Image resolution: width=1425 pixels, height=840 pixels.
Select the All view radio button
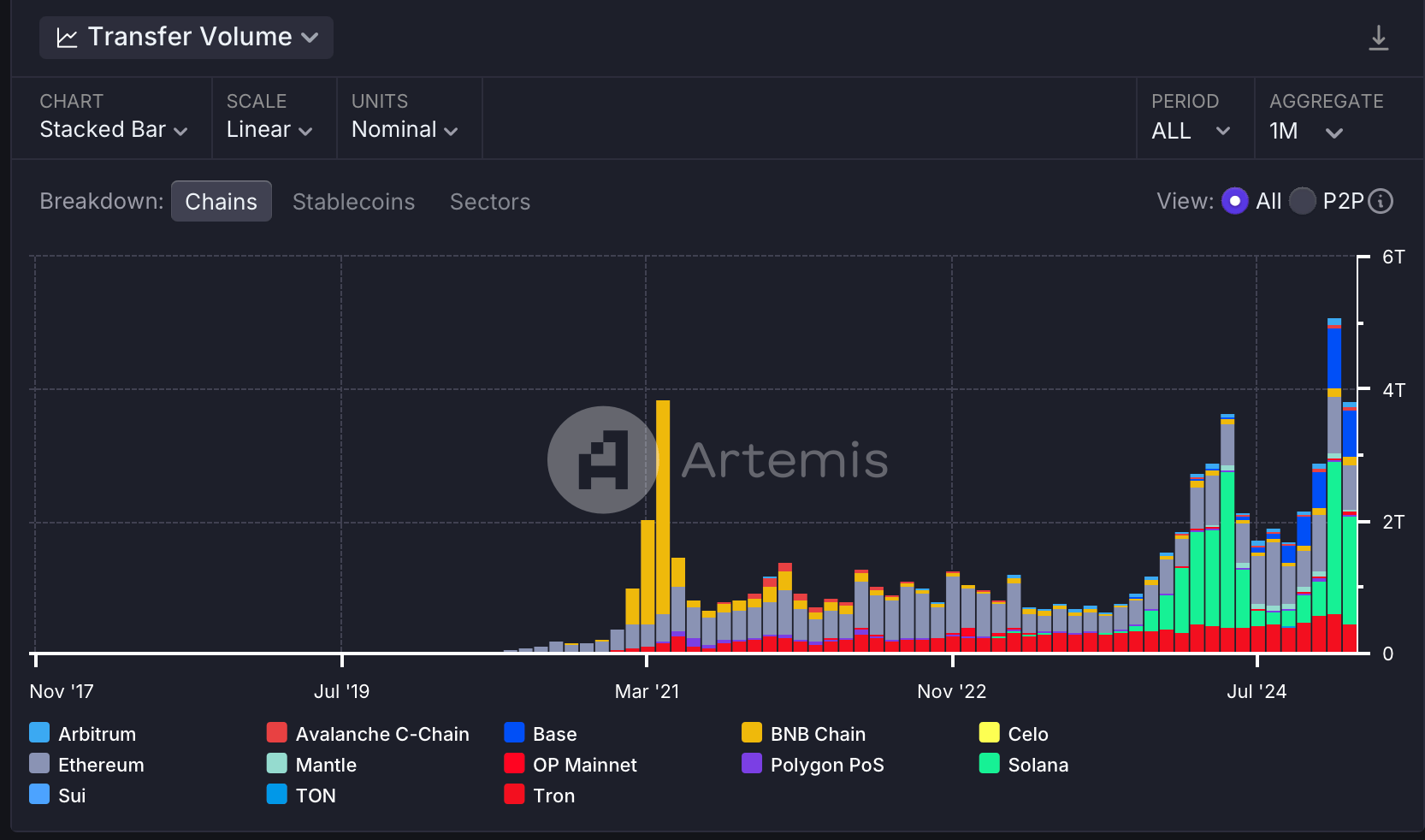[x=1234, y=201]
